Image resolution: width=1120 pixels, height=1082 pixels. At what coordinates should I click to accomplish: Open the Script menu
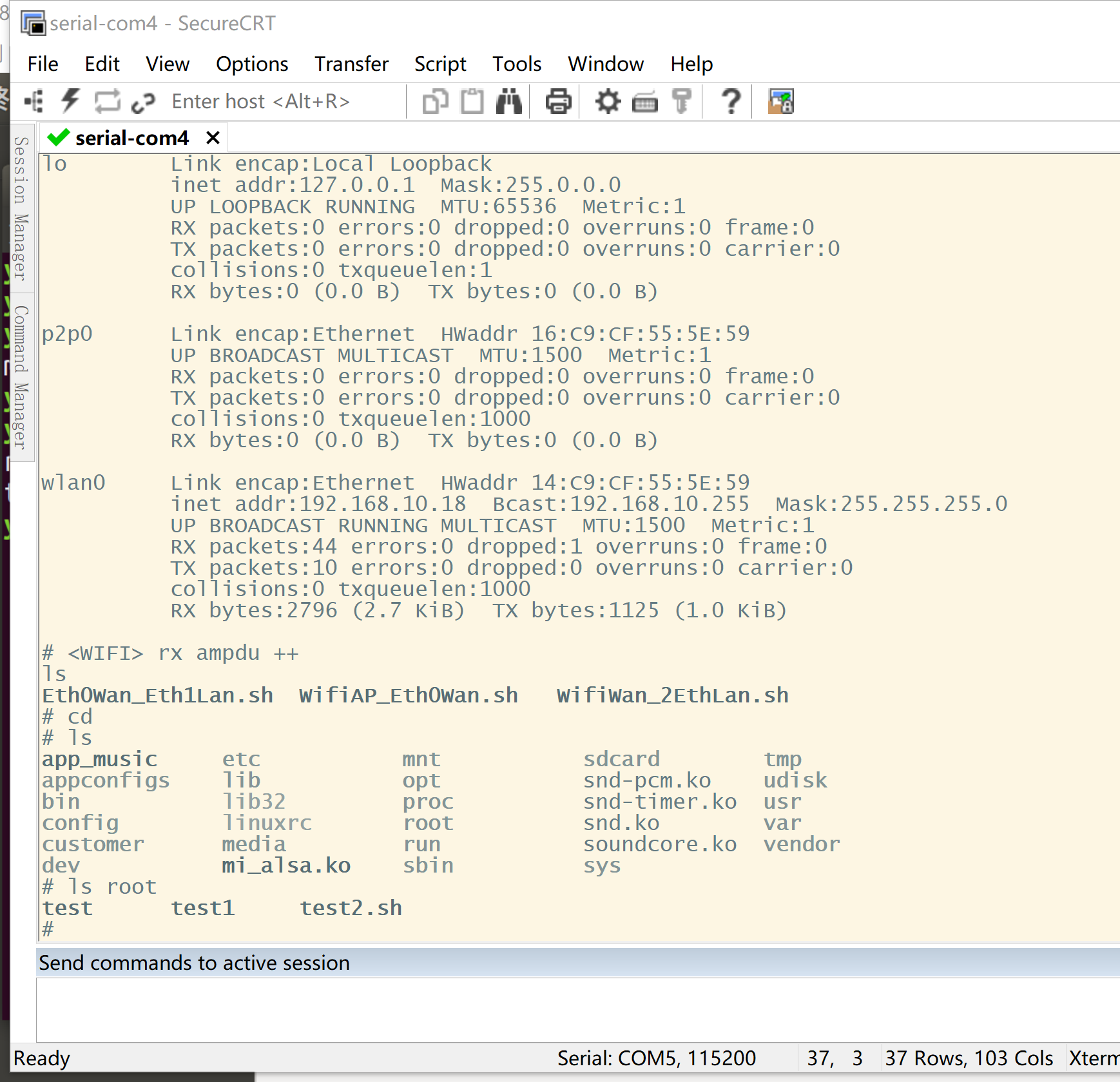point(440,64)
